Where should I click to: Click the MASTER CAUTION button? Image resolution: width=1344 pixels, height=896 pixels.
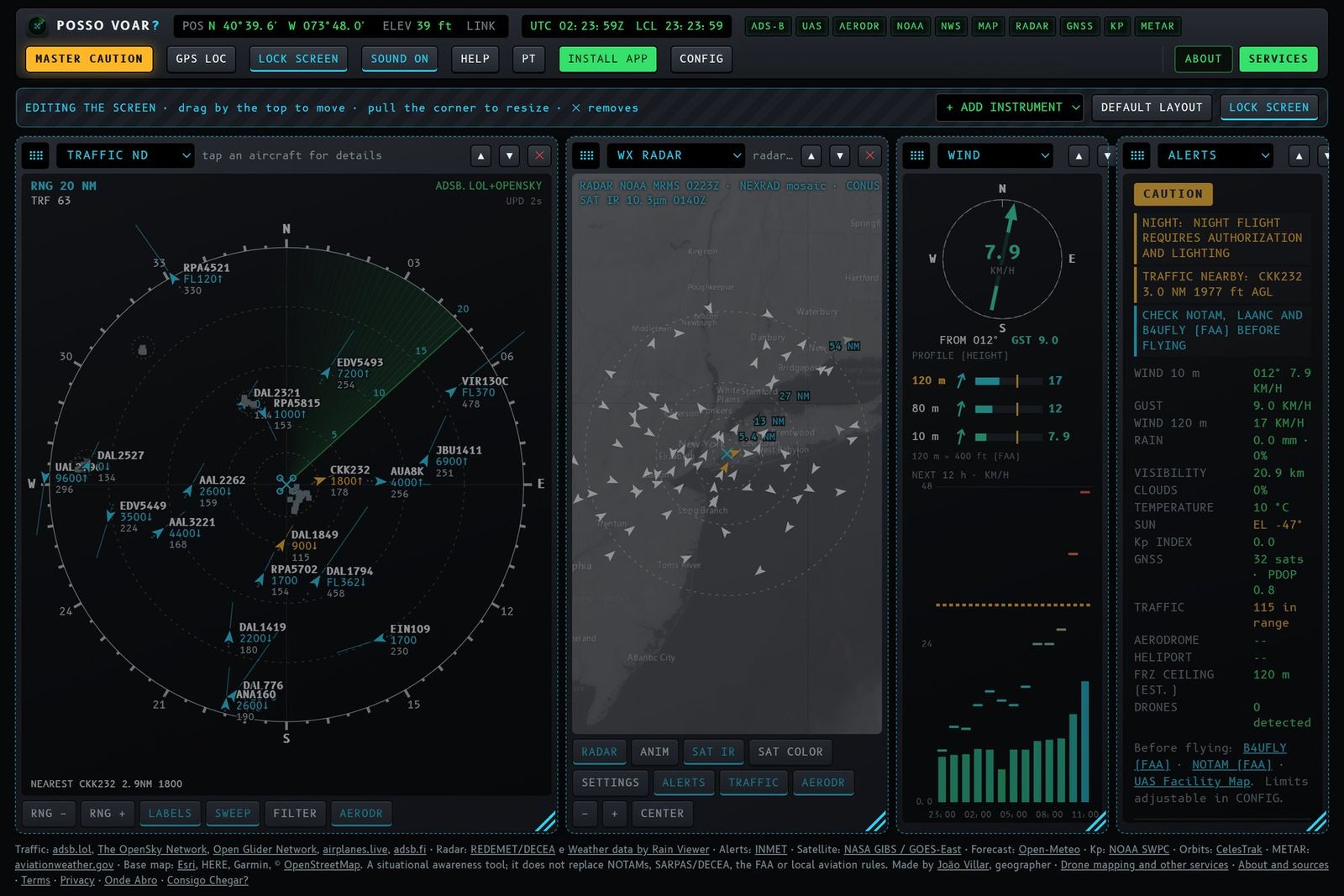(89, 59)
